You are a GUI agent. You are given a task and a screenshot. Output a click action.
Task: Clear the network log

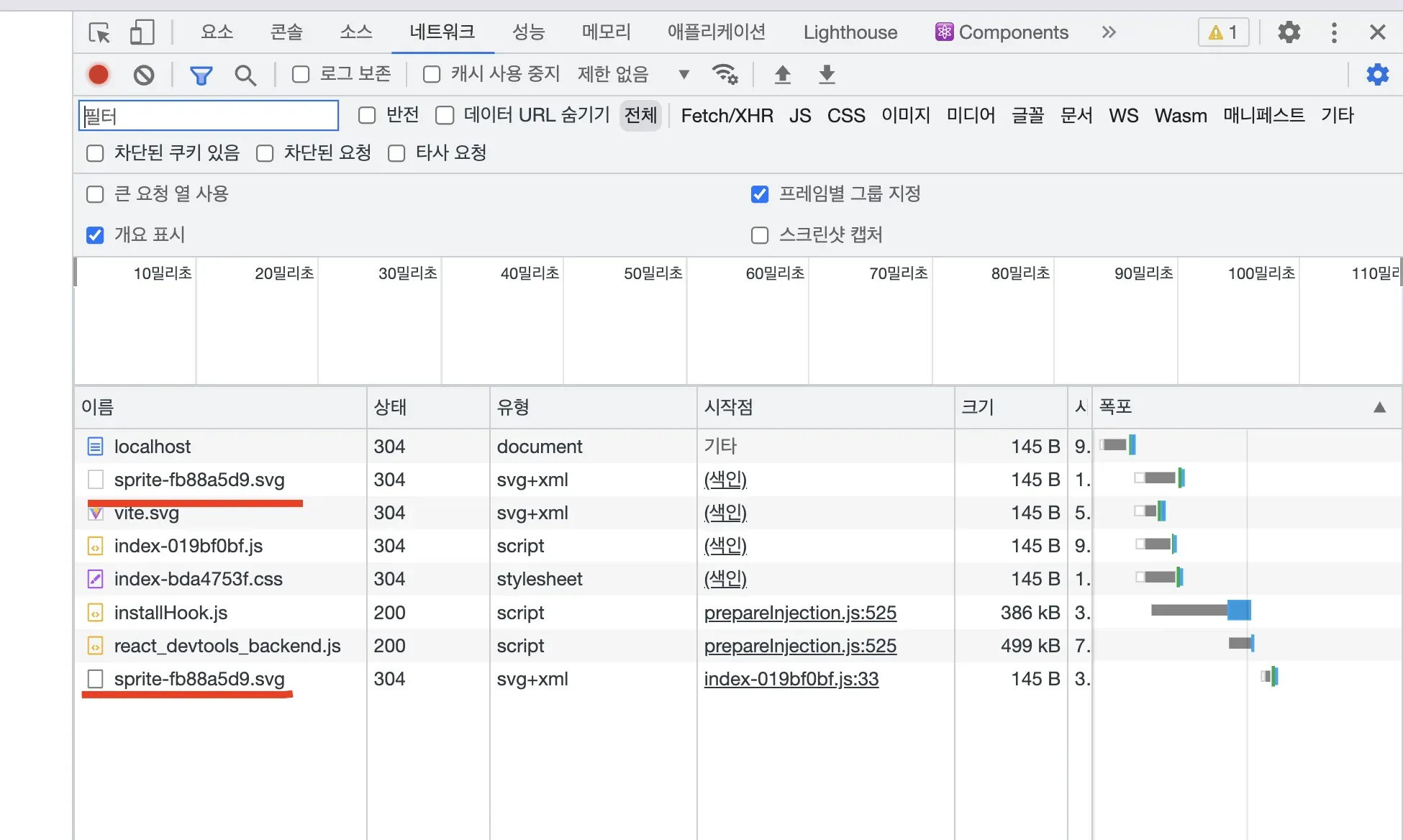coord(144,75)
